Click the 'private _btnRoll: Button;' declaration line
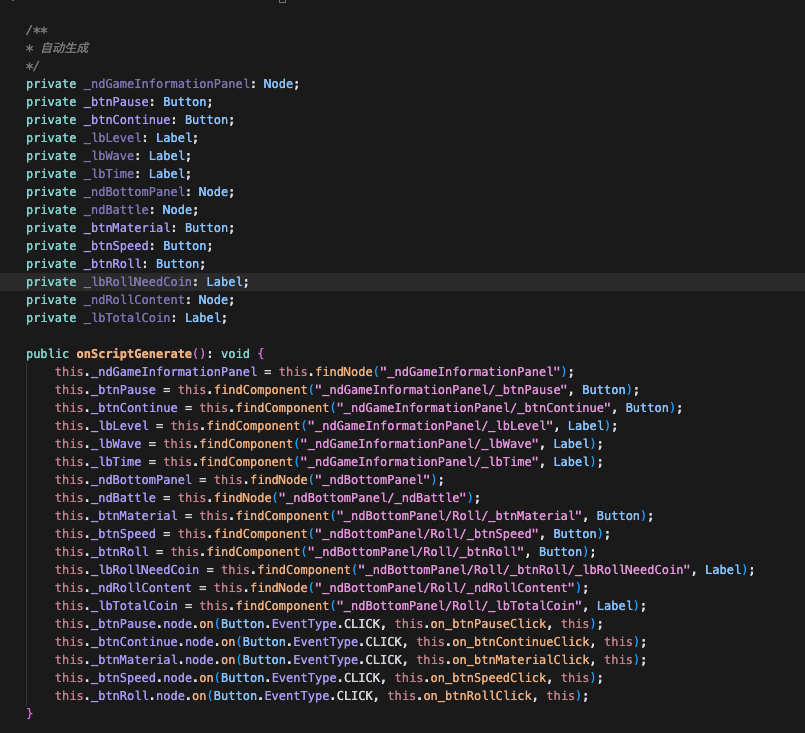The width and height of the screenshot is (805, 733). [116, 263]
